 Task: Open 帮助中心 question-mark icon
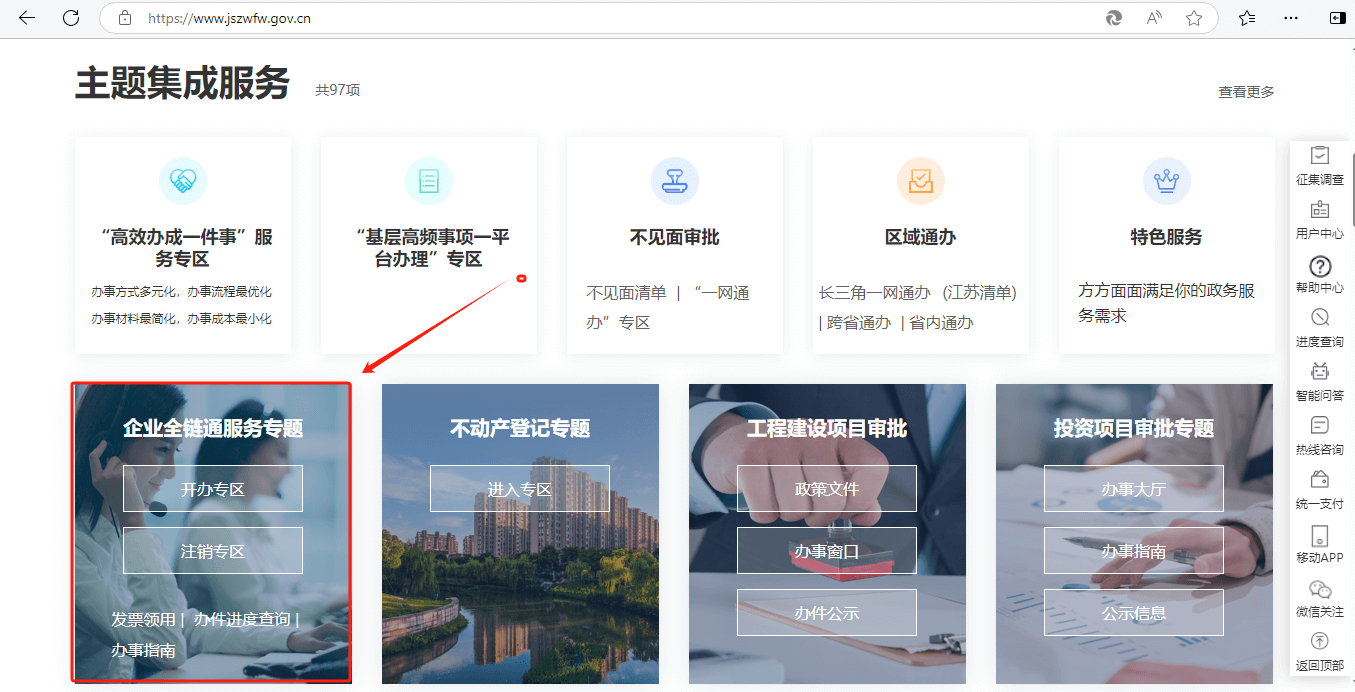[x=1320, y=266]
